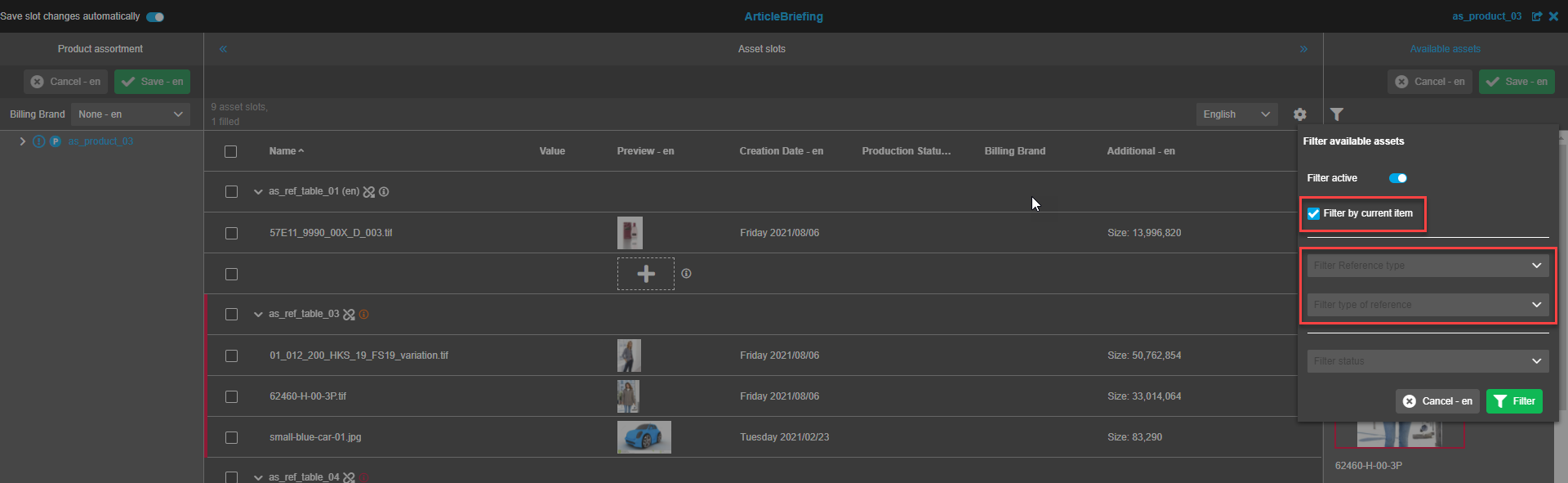
Task: Open the asset slots settings gear
Action: 1299,114
